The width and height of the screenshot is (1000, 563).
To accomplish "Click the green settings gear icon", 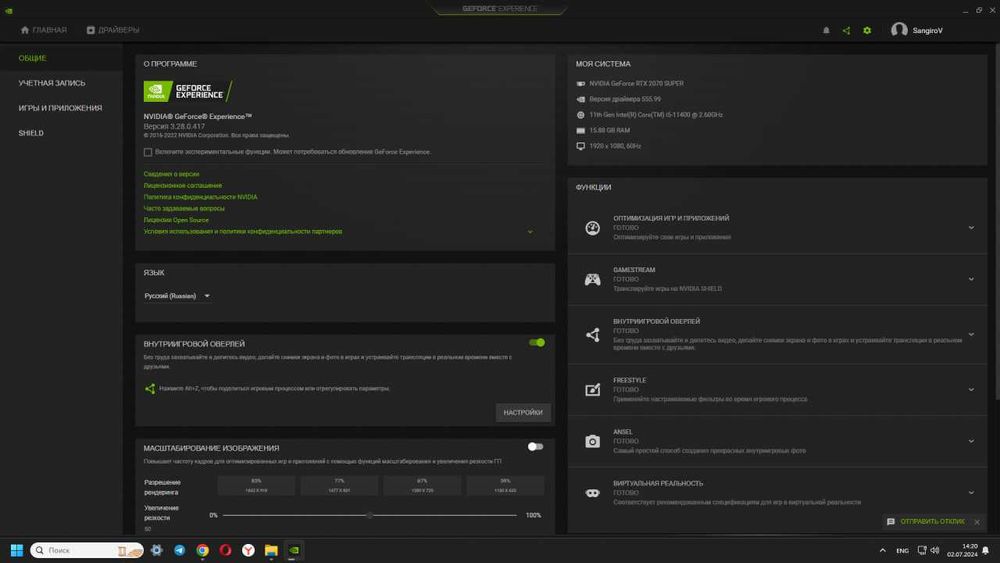I will (x=867, y=30).
